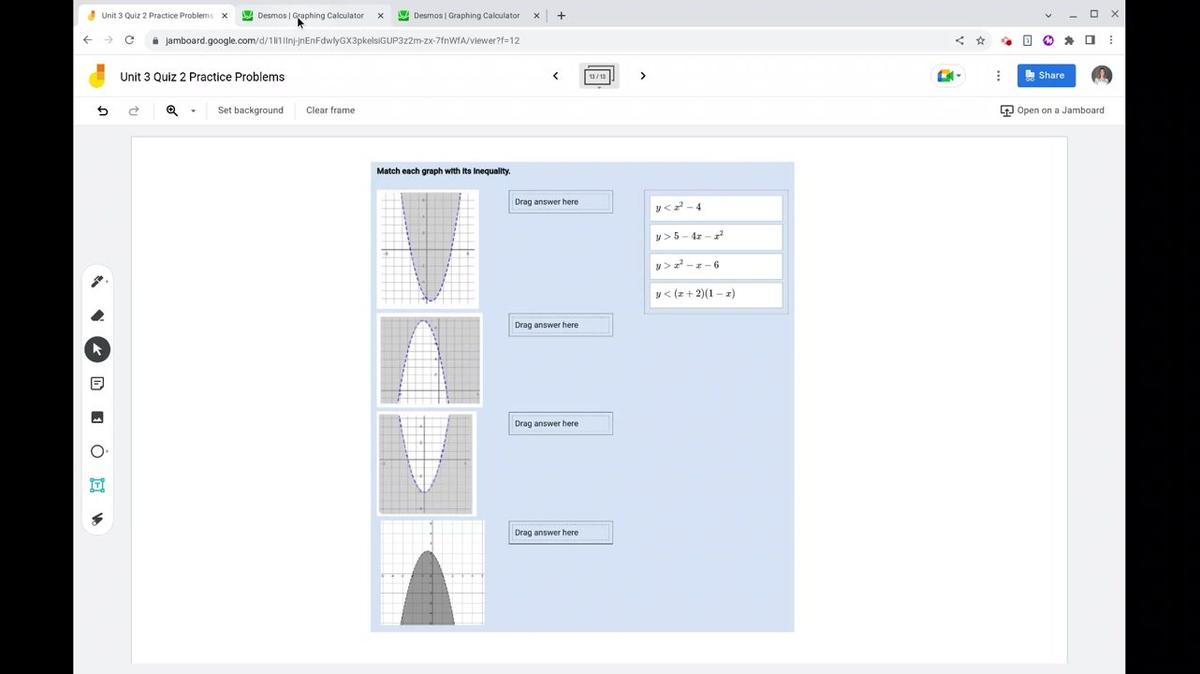Click the Share button
Viewport: 1200px width, 674px height.
point(1046,75)
